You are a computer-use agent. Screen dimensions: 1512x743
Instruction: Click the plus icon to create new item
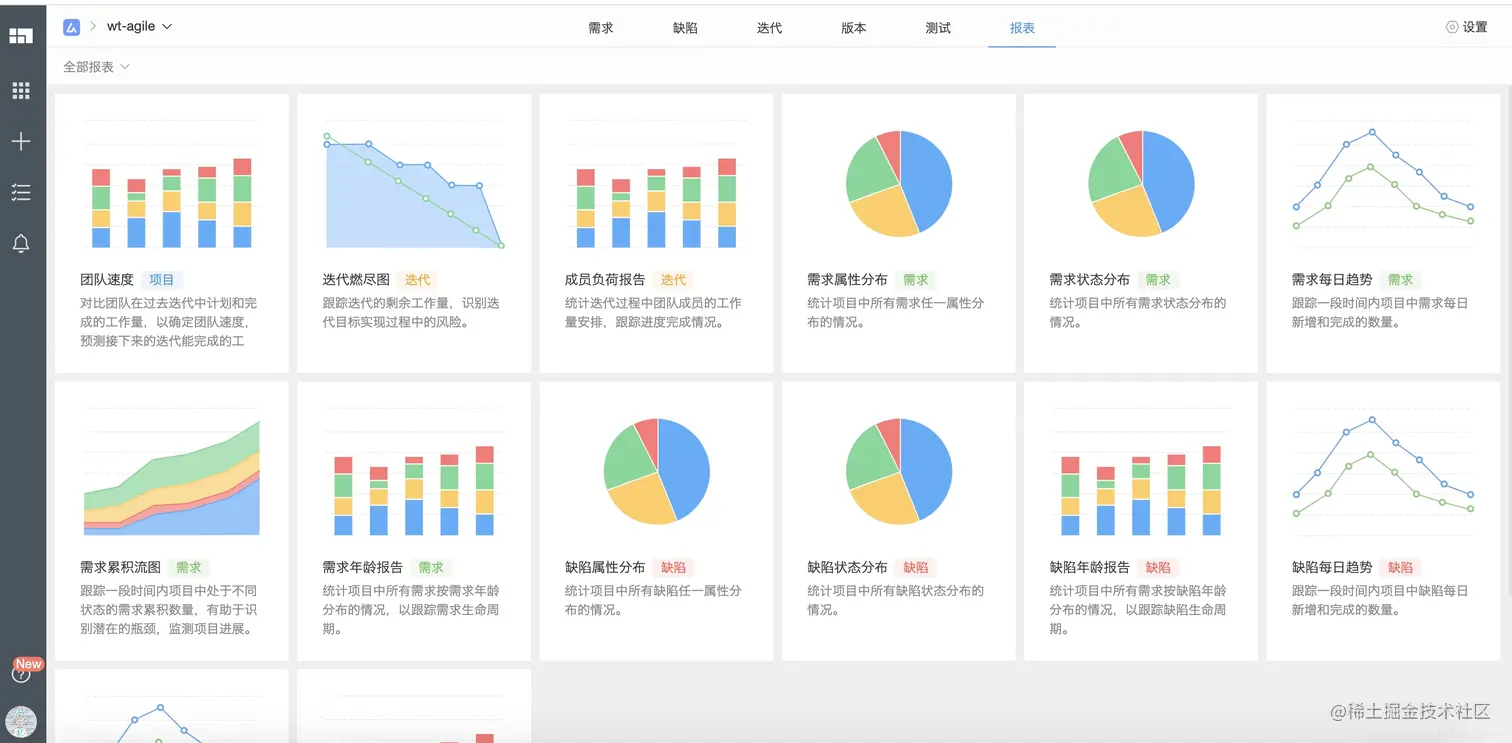tap(21, 141)
